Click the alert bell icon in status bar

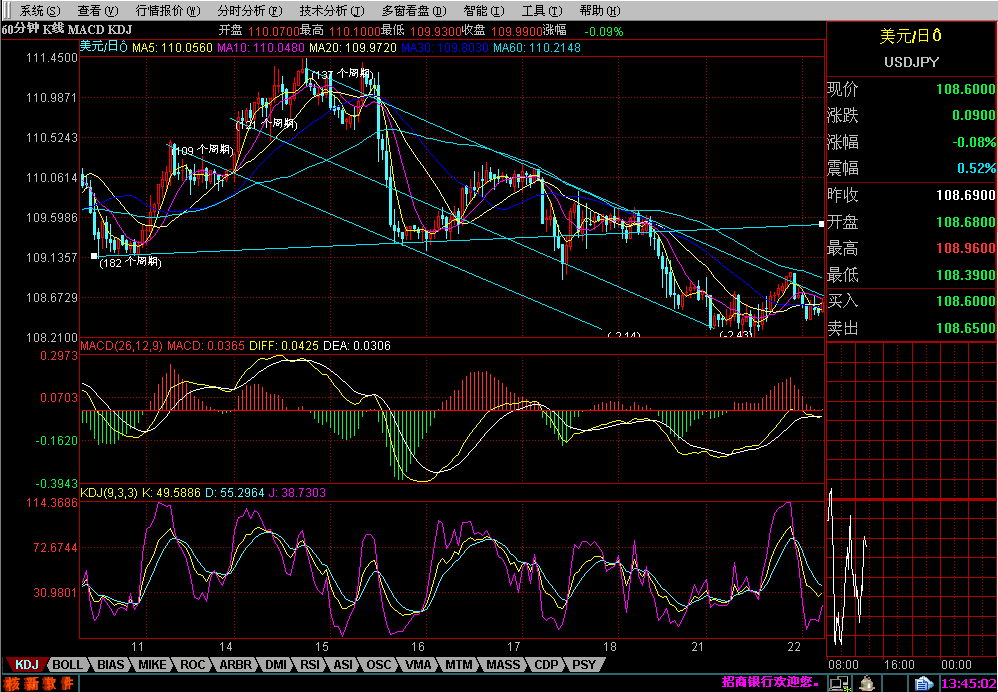coord(866,683)
